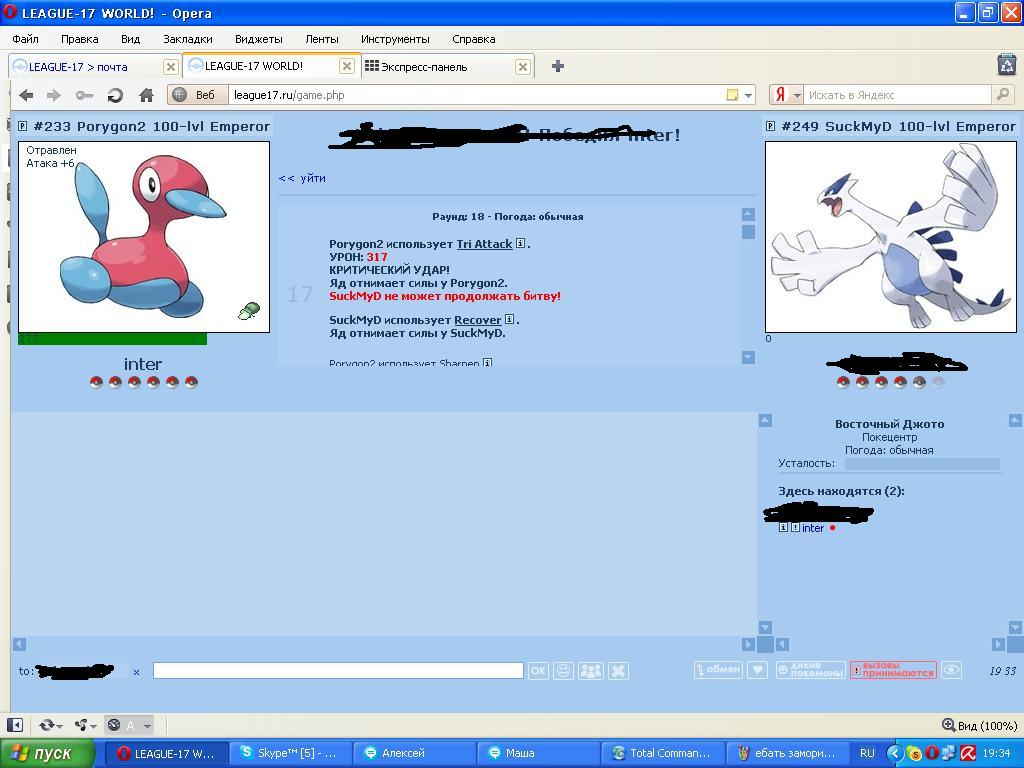Viewport: 1024px width, 768px height.
Task: Toggle the eye visibility icon
Action: (x=952, y=669)
